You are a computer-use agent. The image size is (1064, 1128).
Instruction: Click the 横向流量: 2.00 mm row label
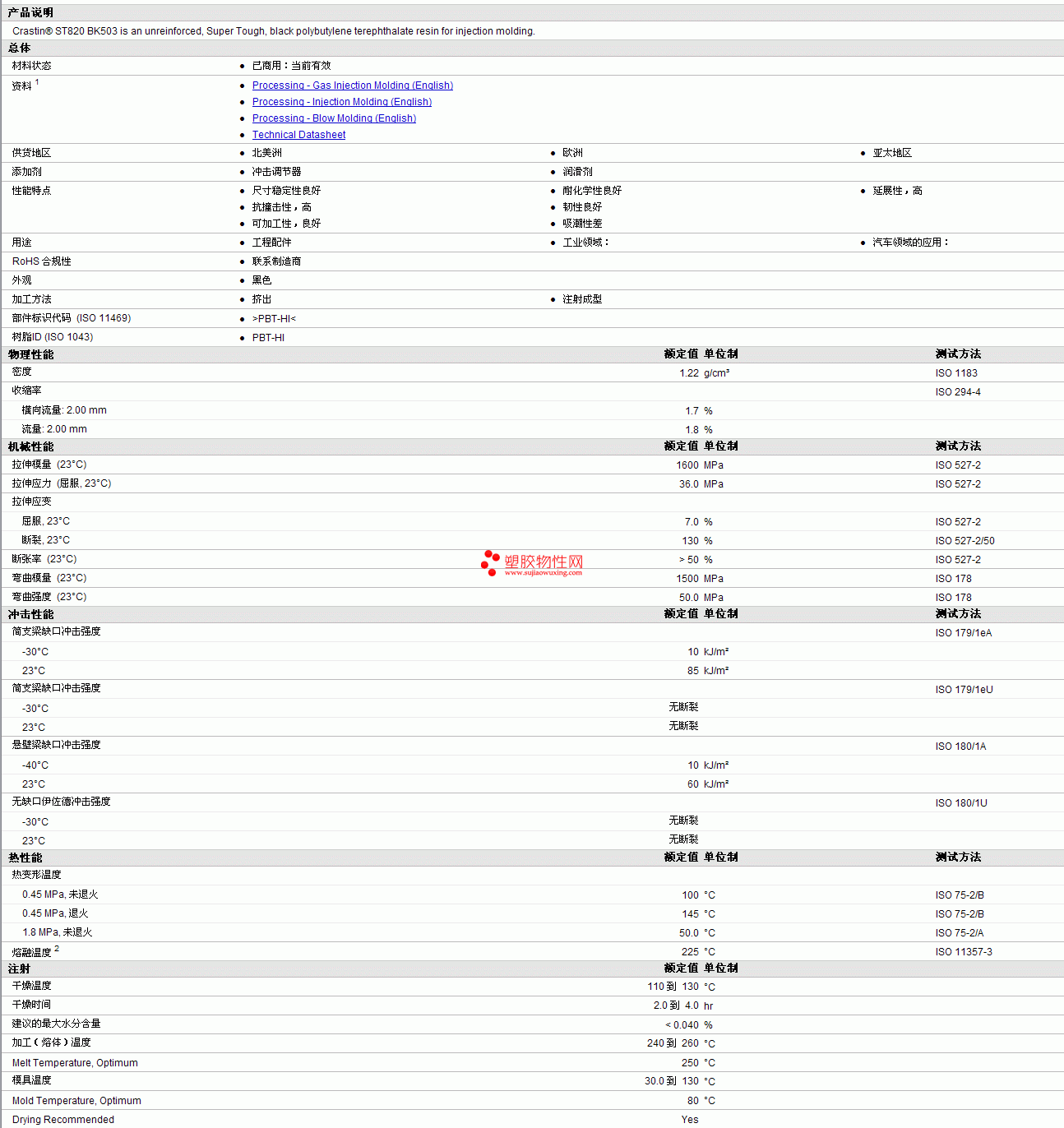64,410
